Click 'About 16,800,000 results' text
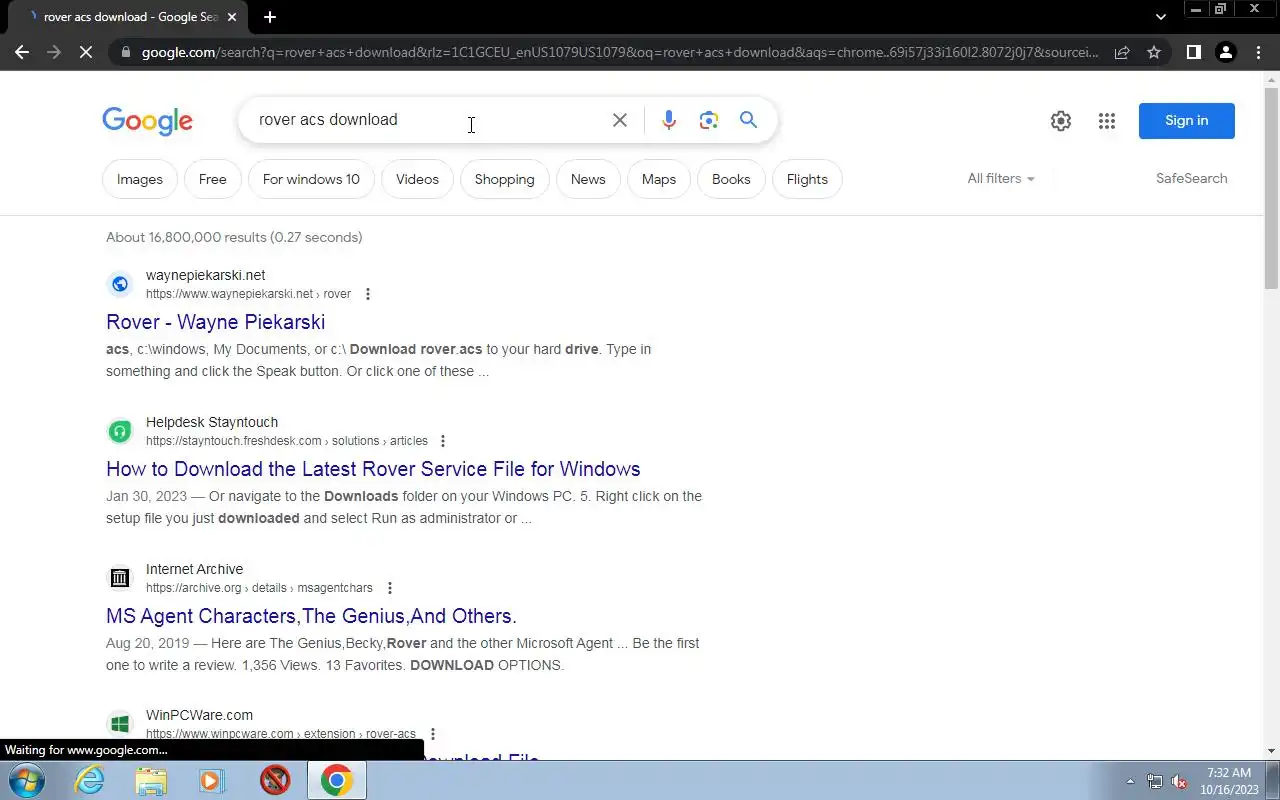The height and width of the screenshot is (800, 1280). 185,237
